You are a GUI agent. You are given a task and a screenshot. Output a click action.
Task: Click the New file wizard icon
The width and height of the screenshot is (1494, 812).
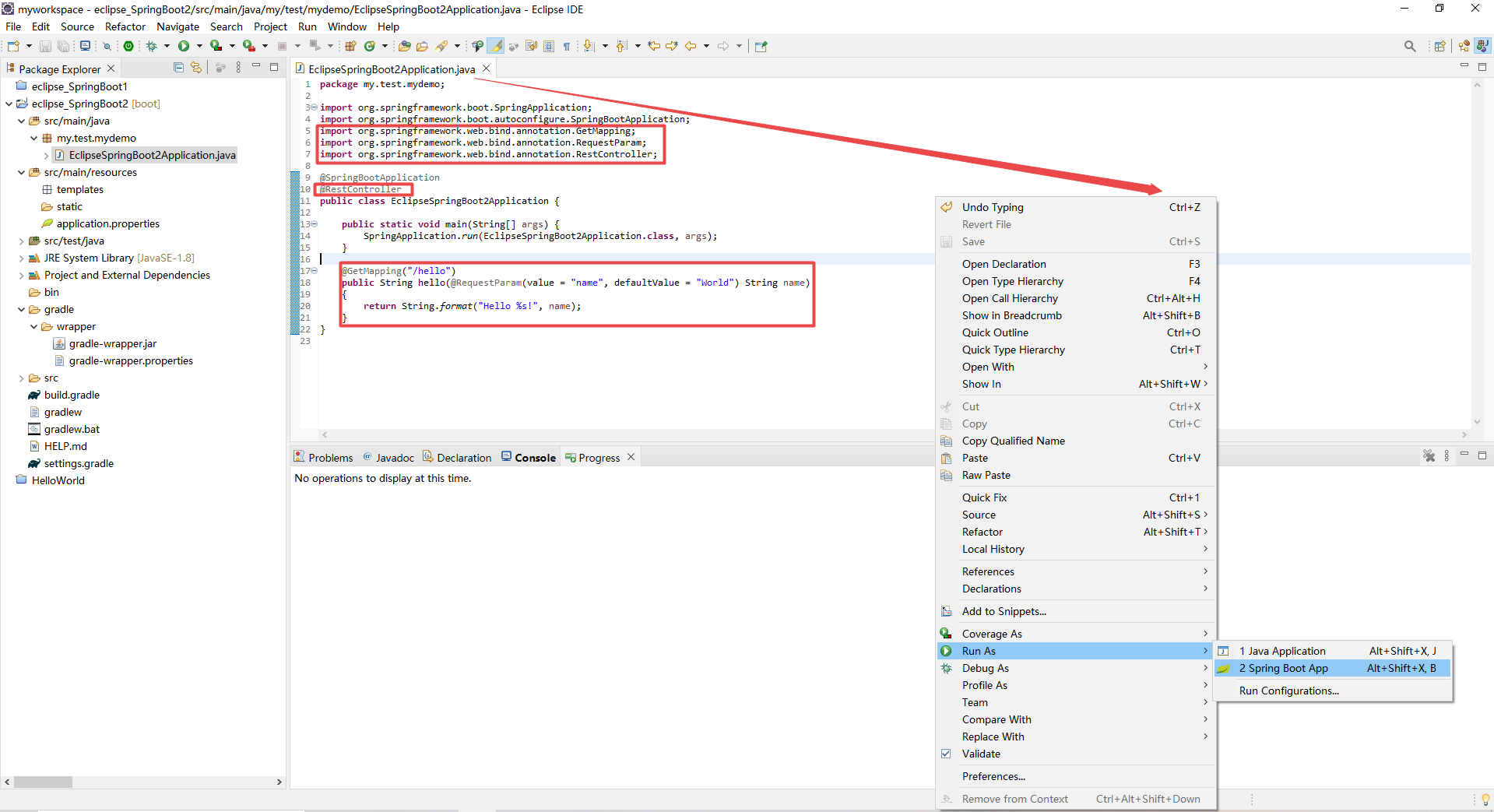pyautogui.click(x=13, y=46)
